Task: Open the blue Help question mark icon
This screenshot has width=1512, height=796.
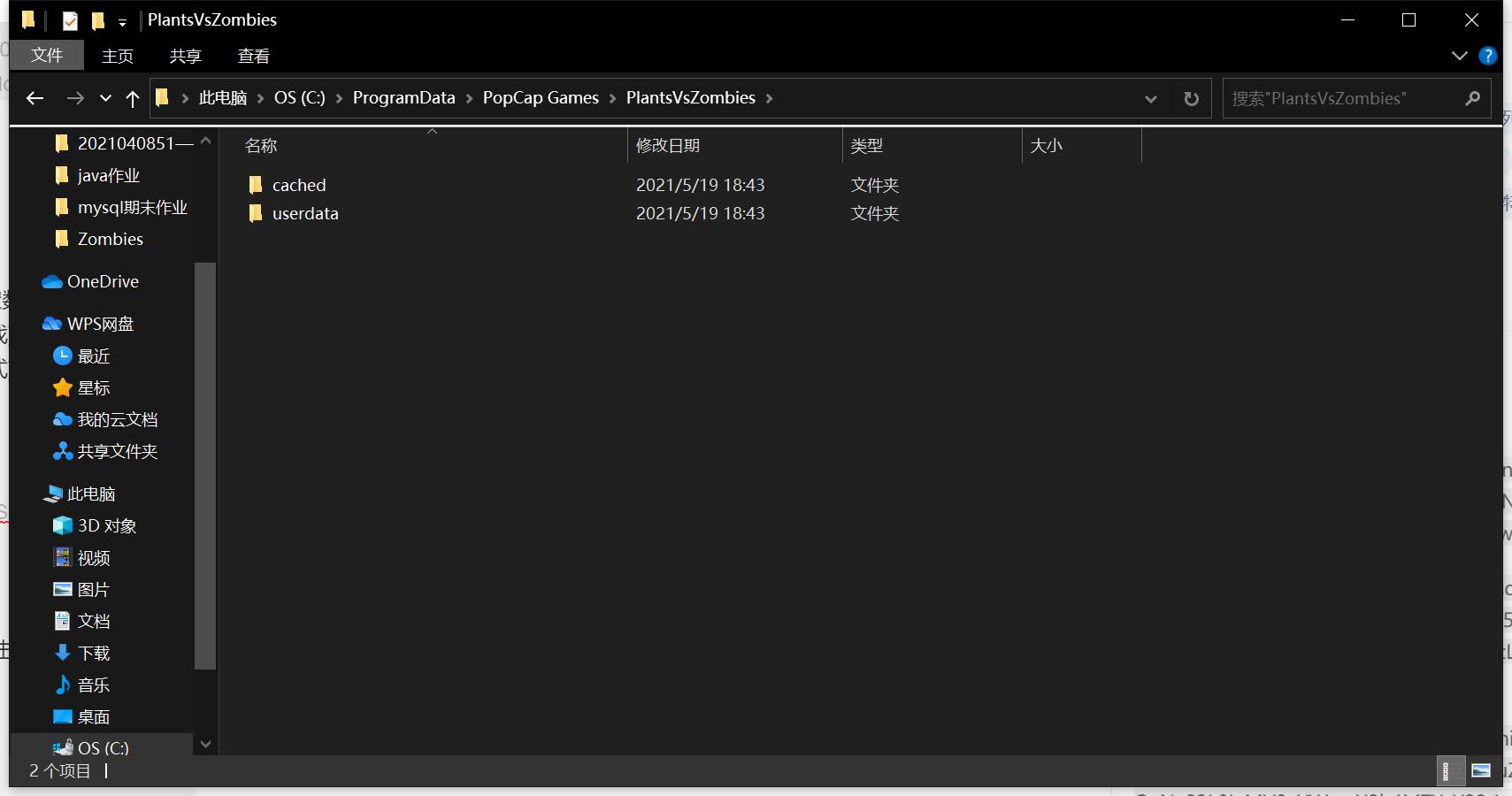Action: 1488,56
